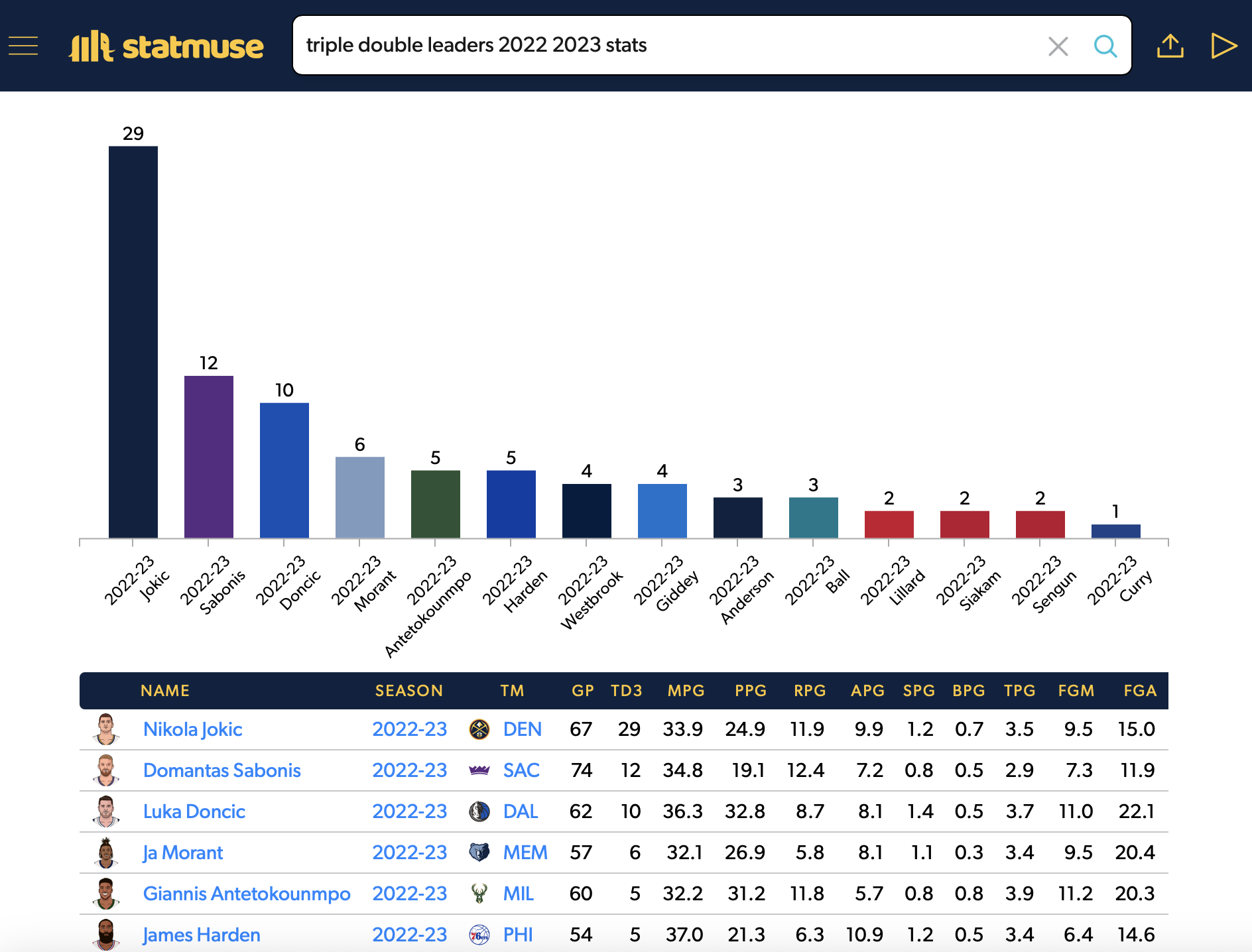Click the Philadelphia 76ers team logo
The height and width of the screenshot is (952, 1252).
tap(479, 935)
